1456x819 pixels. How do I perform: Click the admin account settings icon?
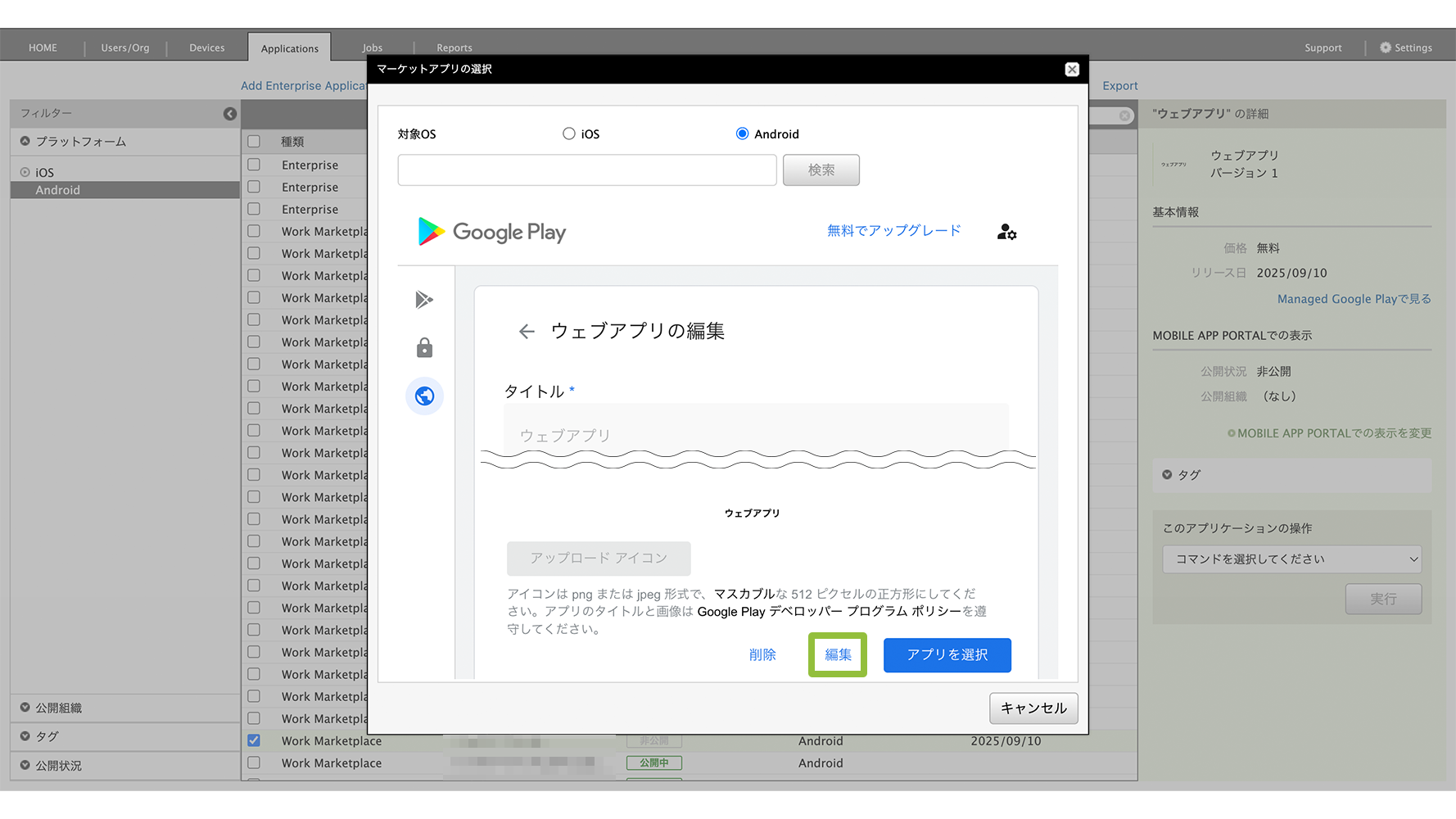point(1006,233)
